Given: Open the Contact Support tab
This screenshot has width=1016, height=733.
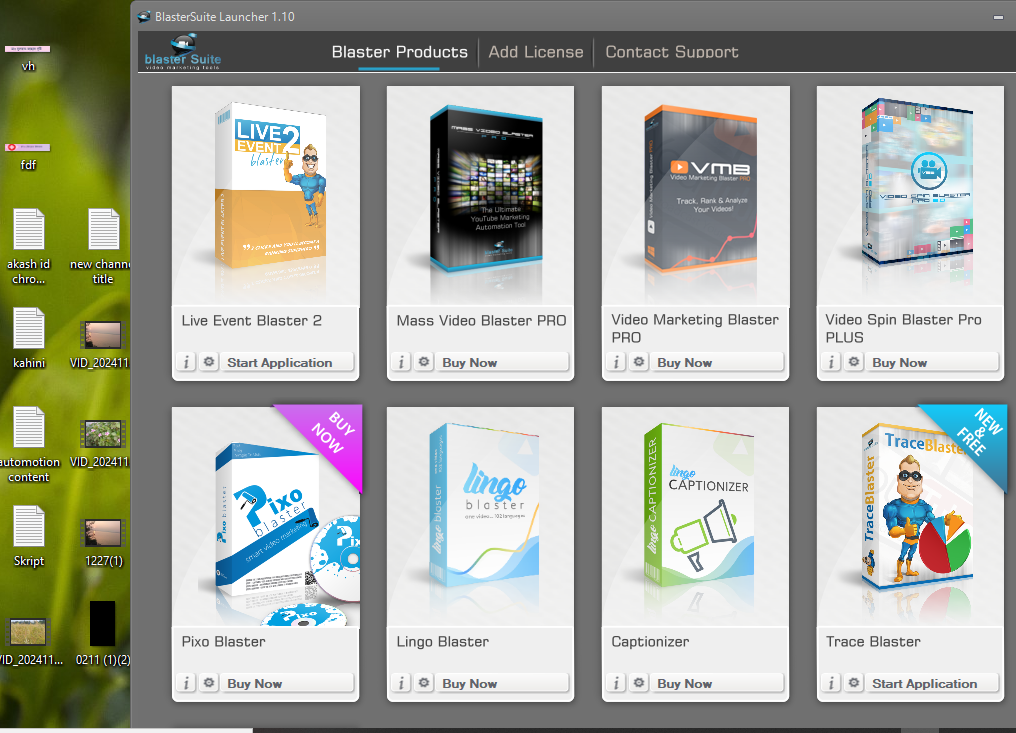Looking at the screenshot, I should [671, 52].
